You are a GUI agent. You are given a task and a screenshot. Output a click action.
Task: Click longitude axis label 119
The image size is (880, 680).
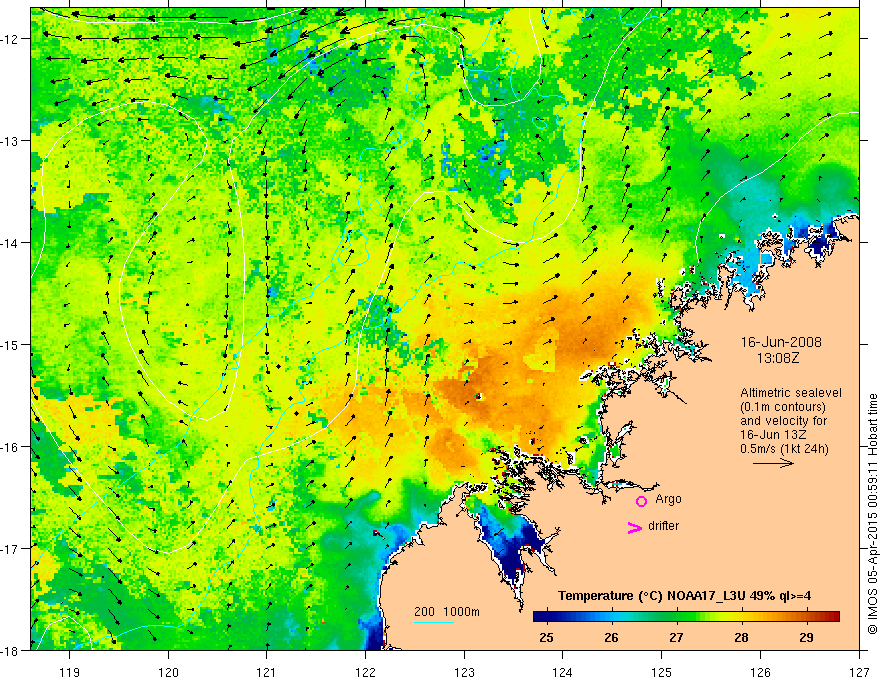click(70, 672)
